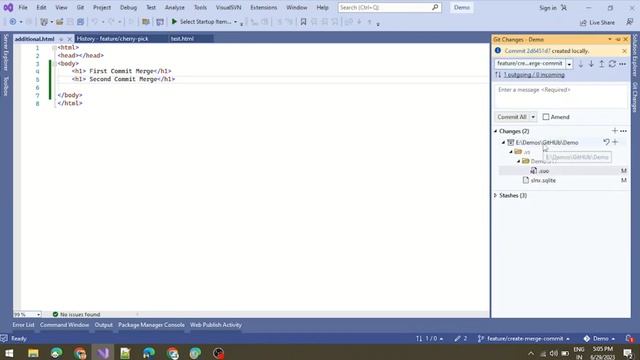Open Package Manager Console tab
Image resolution: width=640 pixels, height=360 pixels.
click(x=151, y=325)
